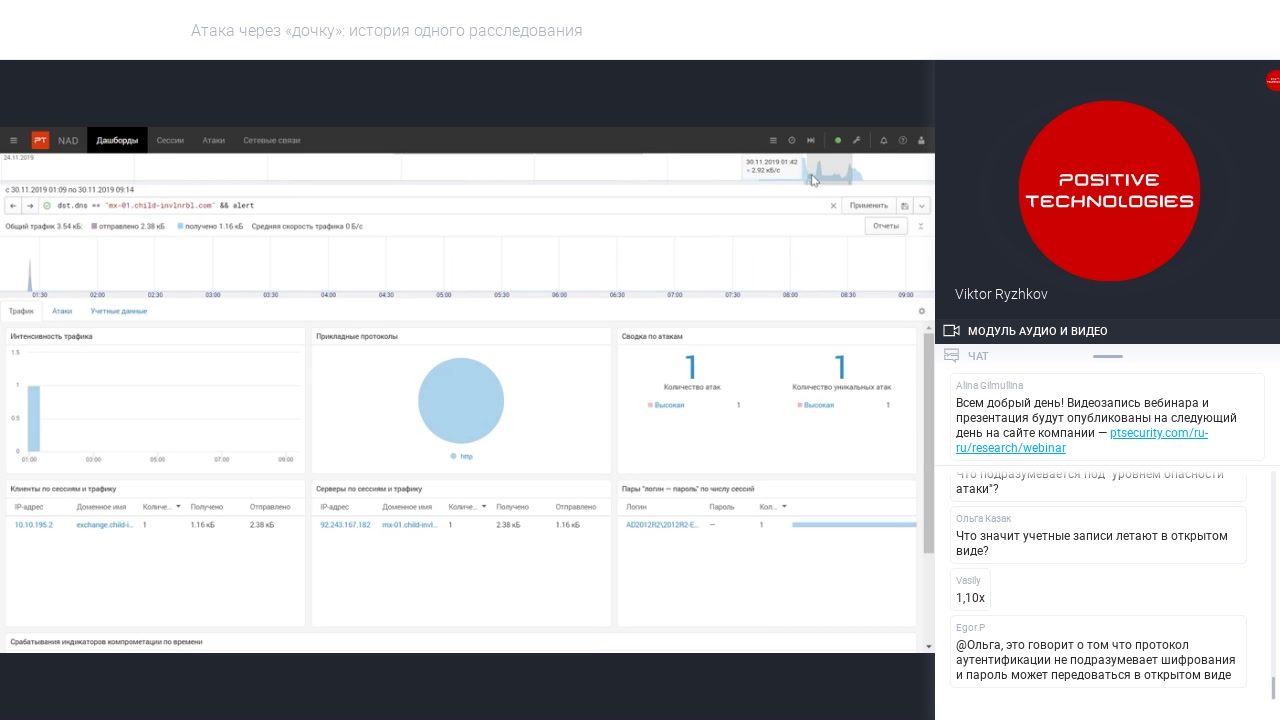Open server IP 92.243.167.182
The height and width of the screenshot is (720, 1280).
(345, 525)
